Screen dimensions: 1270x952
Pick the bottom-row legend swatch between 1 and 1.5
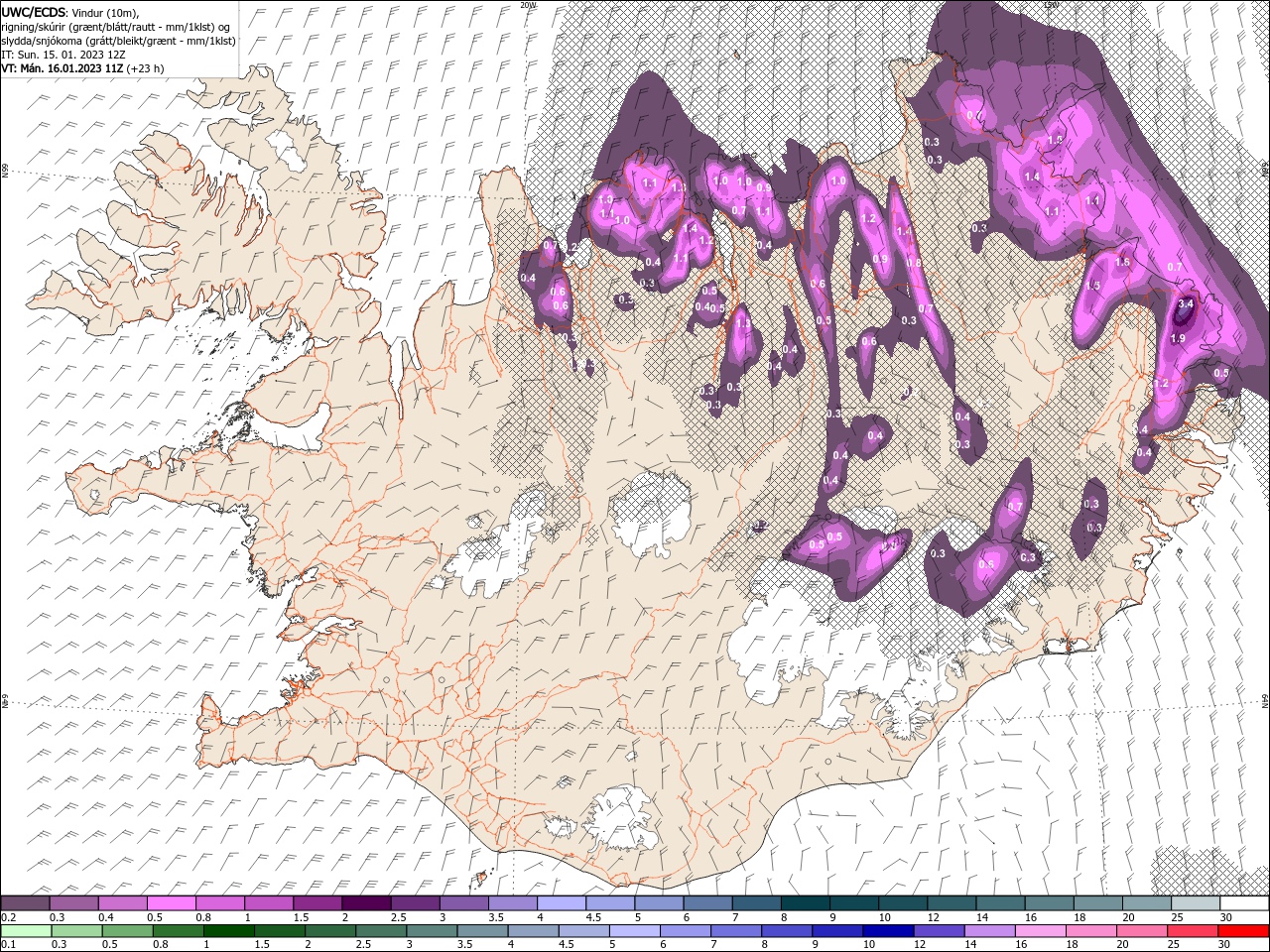229,931
